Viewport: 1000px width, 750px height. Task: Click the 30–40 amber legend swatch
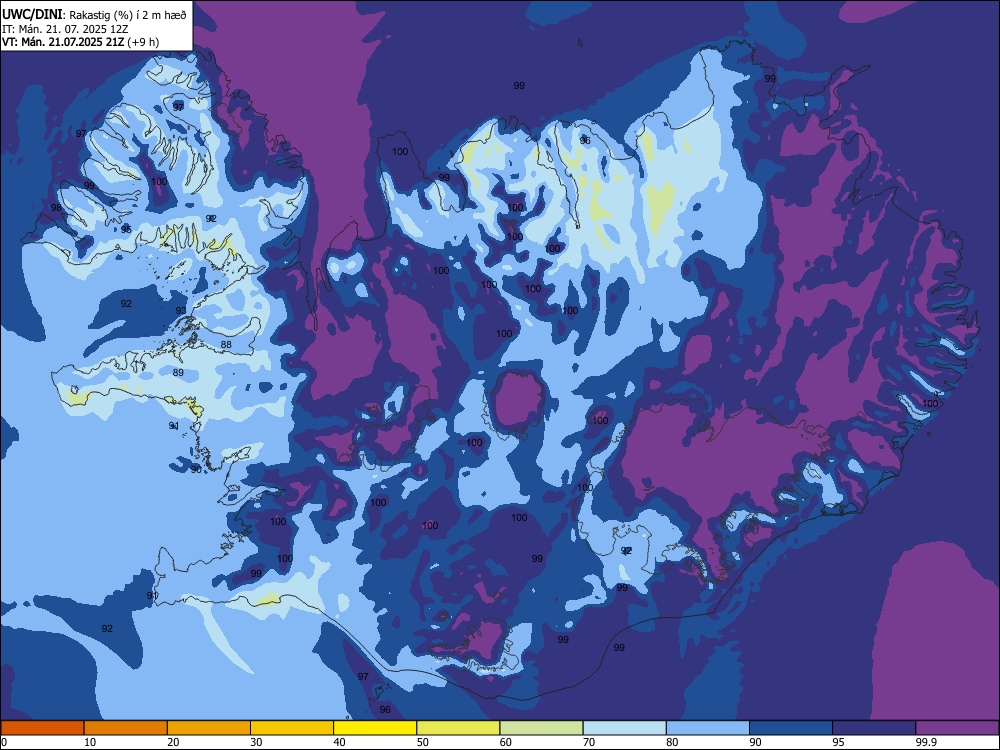pyautogui.click(x=292, y=728)
